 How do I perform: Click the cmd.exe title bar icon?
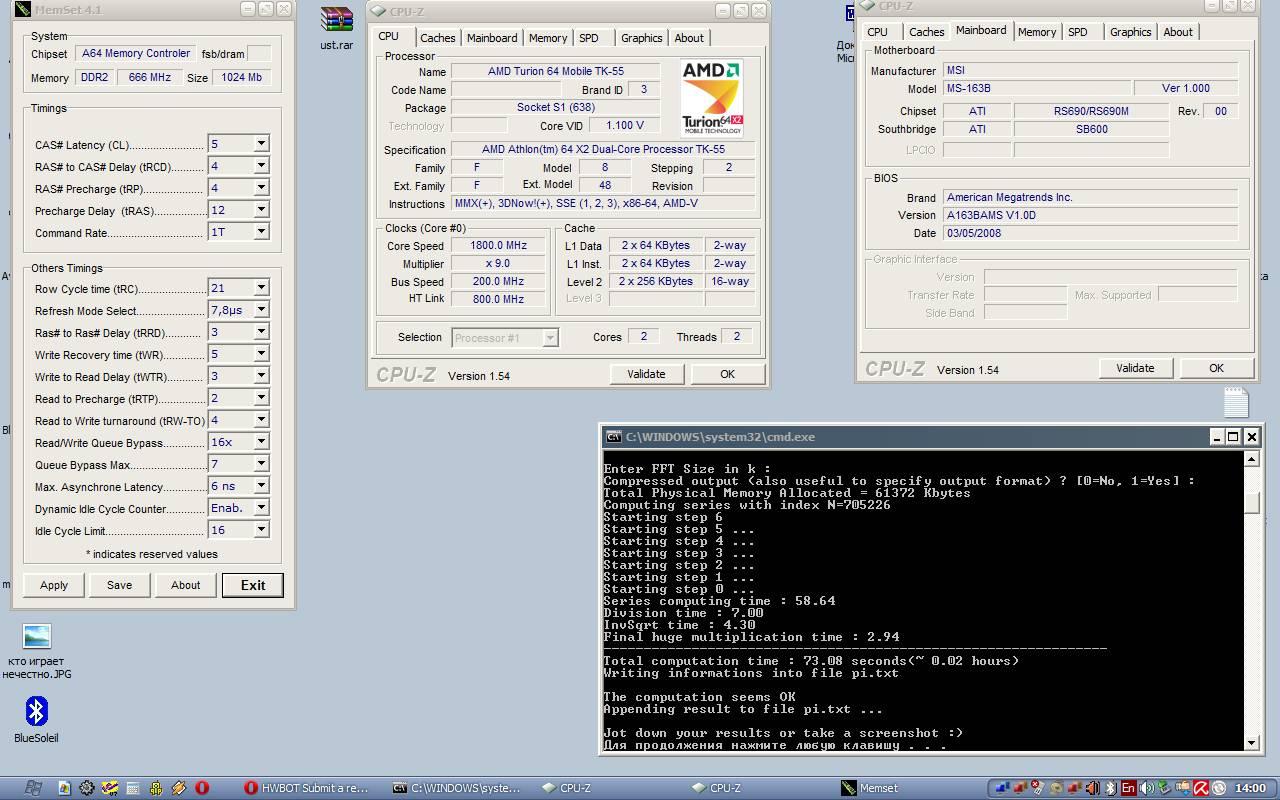tap(614, 437)
